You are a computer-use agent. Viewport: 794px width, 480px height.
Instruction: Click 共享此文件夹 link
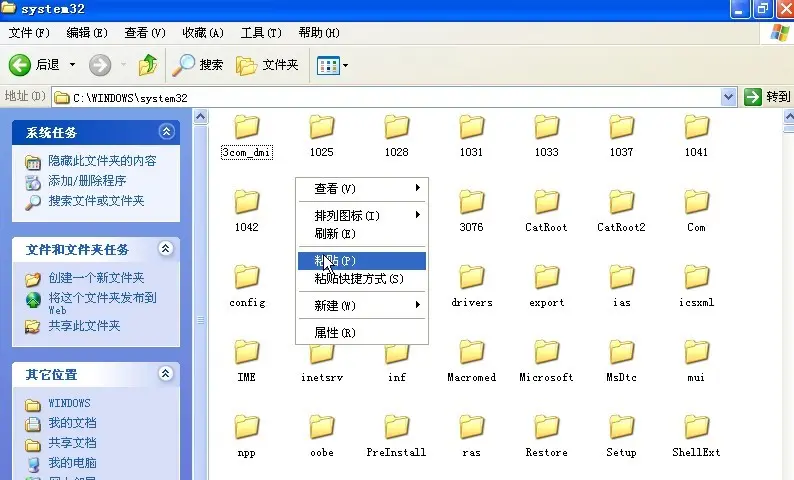click(85, 326)
